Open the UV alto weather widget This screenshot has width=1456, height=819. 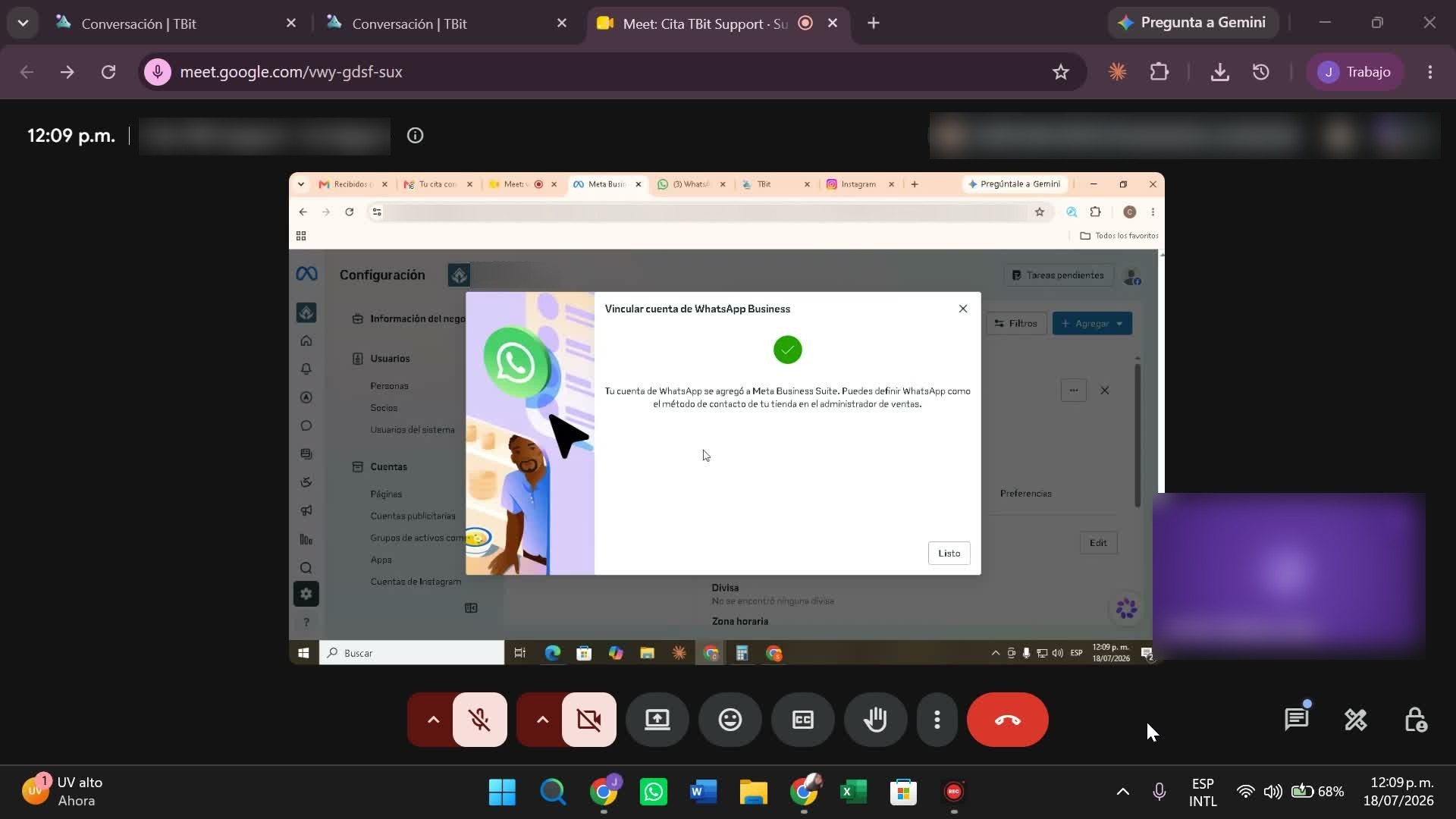point(64,792)
